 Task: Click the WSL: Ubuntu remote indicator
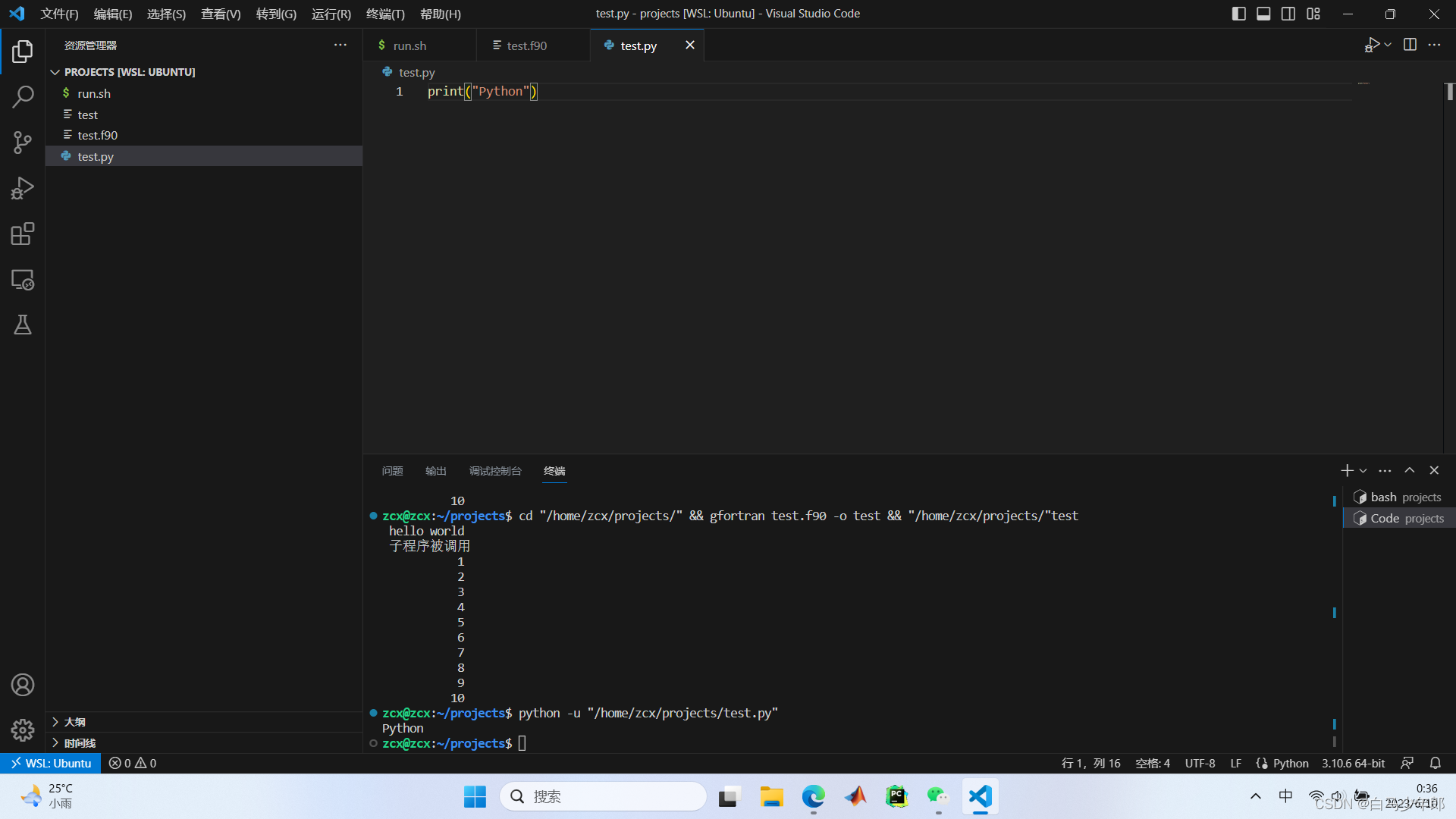click(51, 763)
